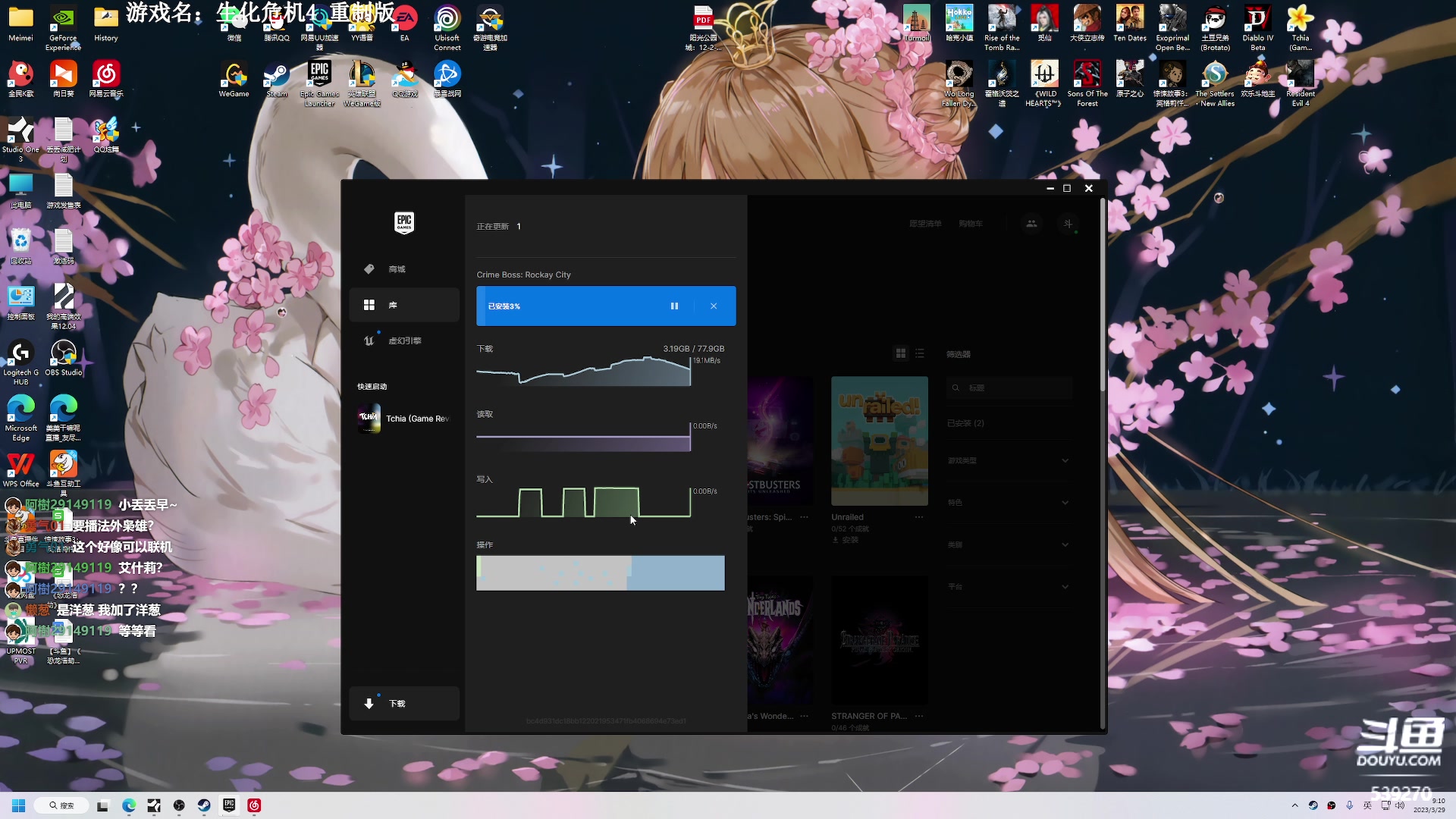Open the account avatar menu
1456x819 pixels.
coord(1068,224)
